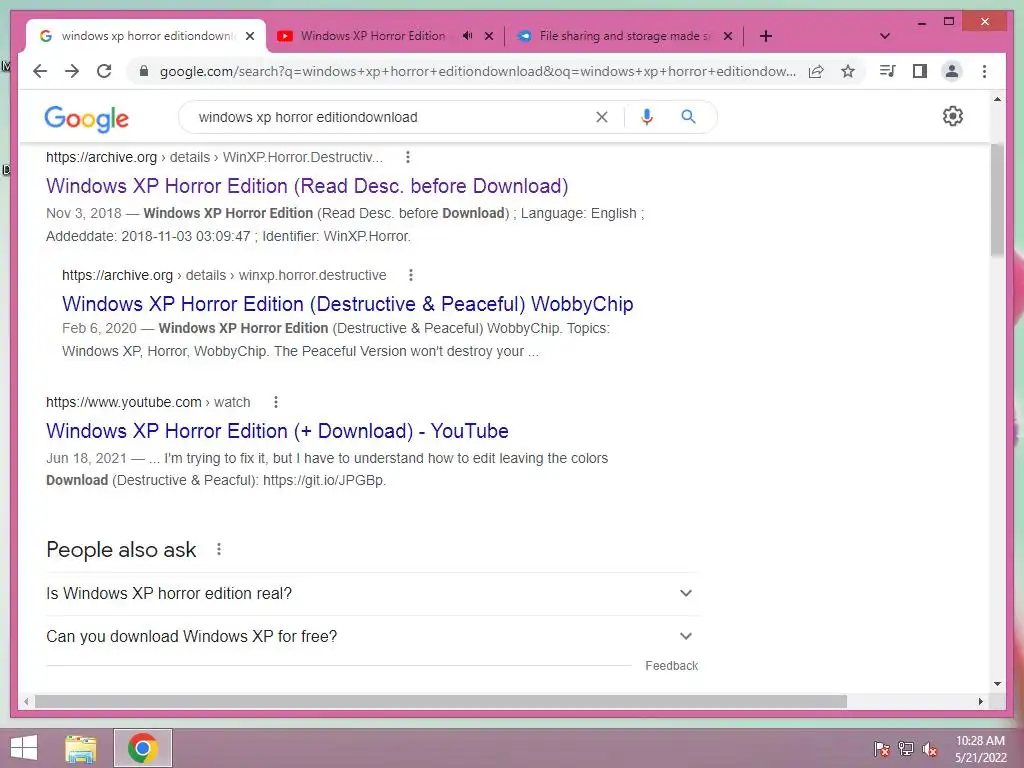Open options for youtube.com result
The image size is (1024, 768).
click(276, 402)
